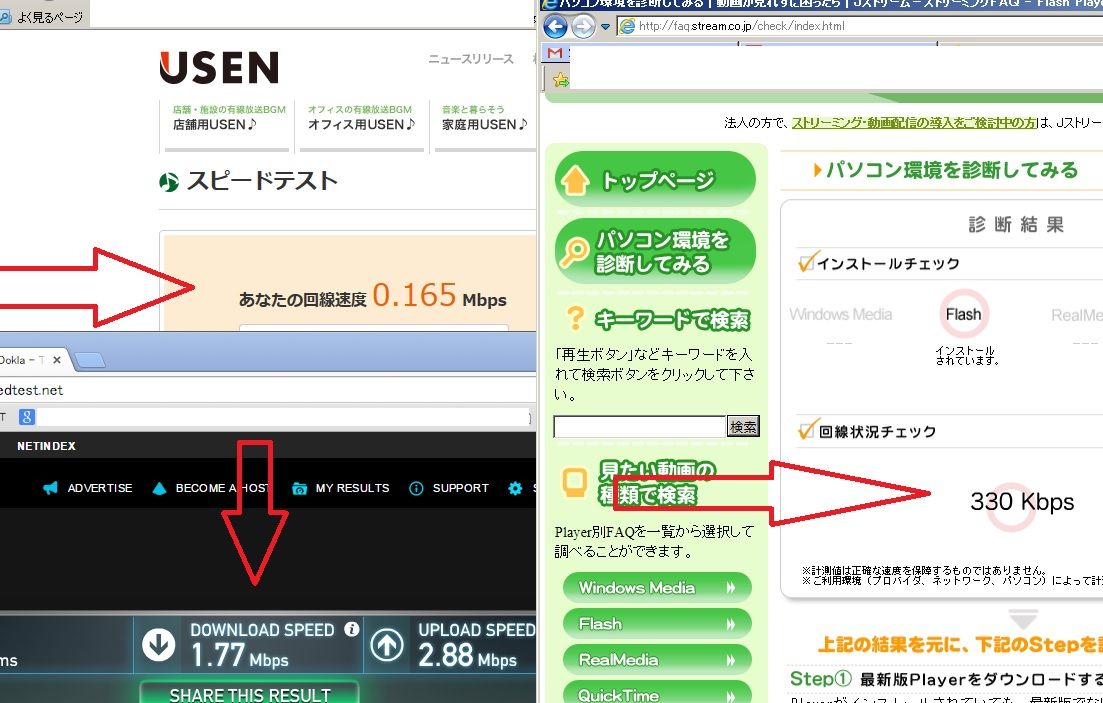Click the トップページ button

(x=656, y=179)
